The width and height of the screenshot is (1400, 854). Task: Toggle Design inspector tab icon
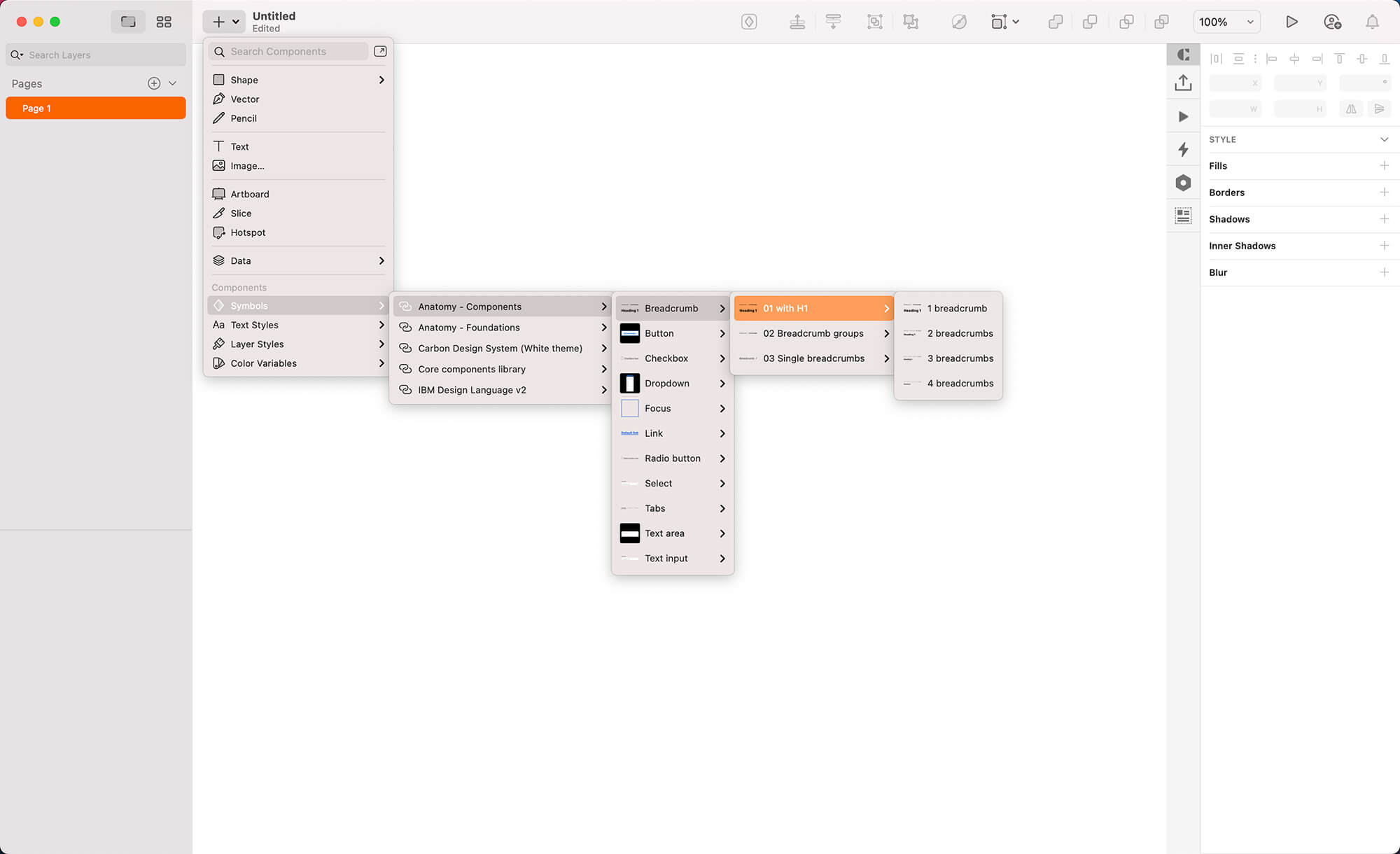1183,55
